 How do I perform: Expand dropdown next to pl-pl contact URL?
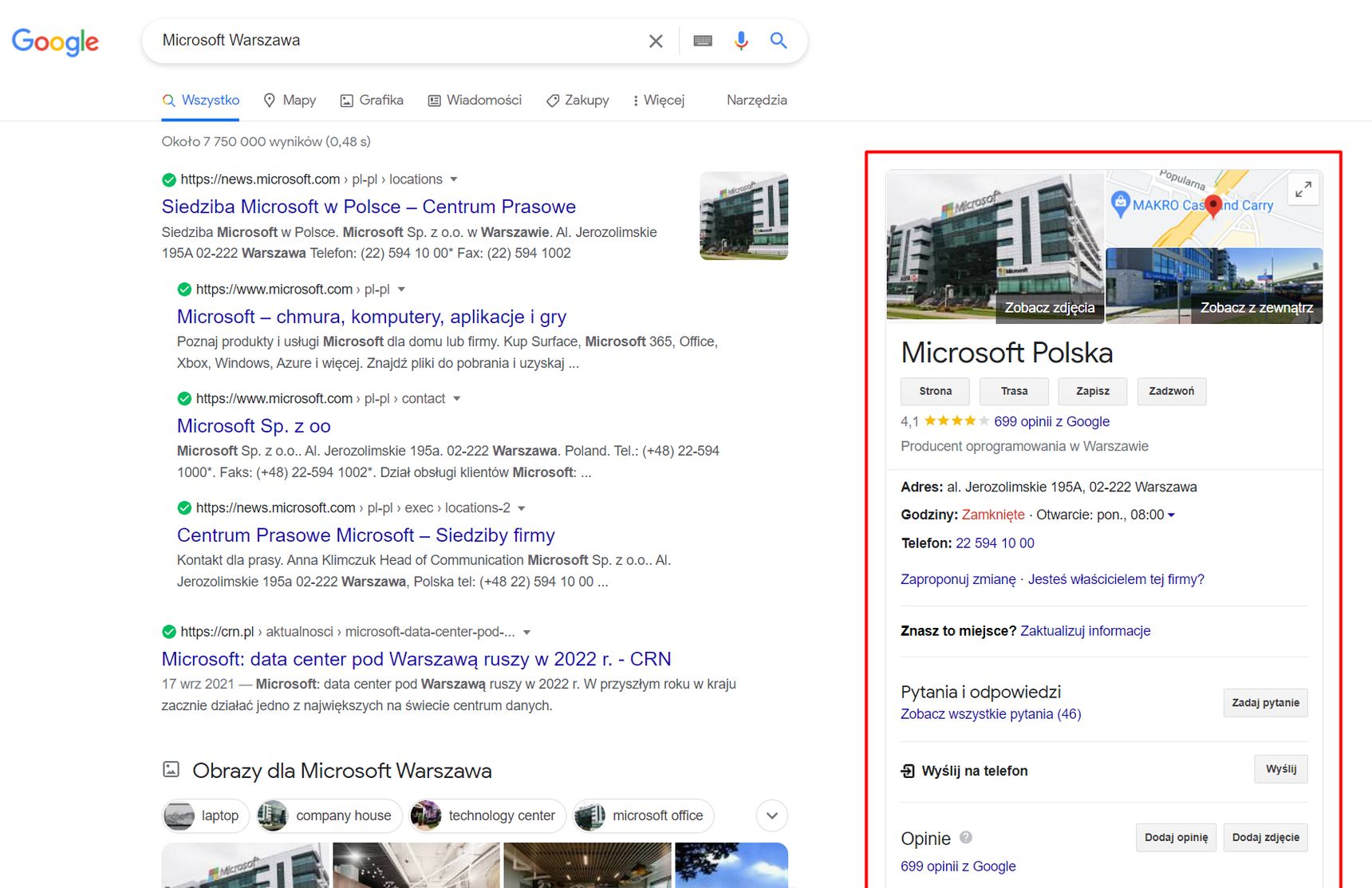(x=457, y=399)
